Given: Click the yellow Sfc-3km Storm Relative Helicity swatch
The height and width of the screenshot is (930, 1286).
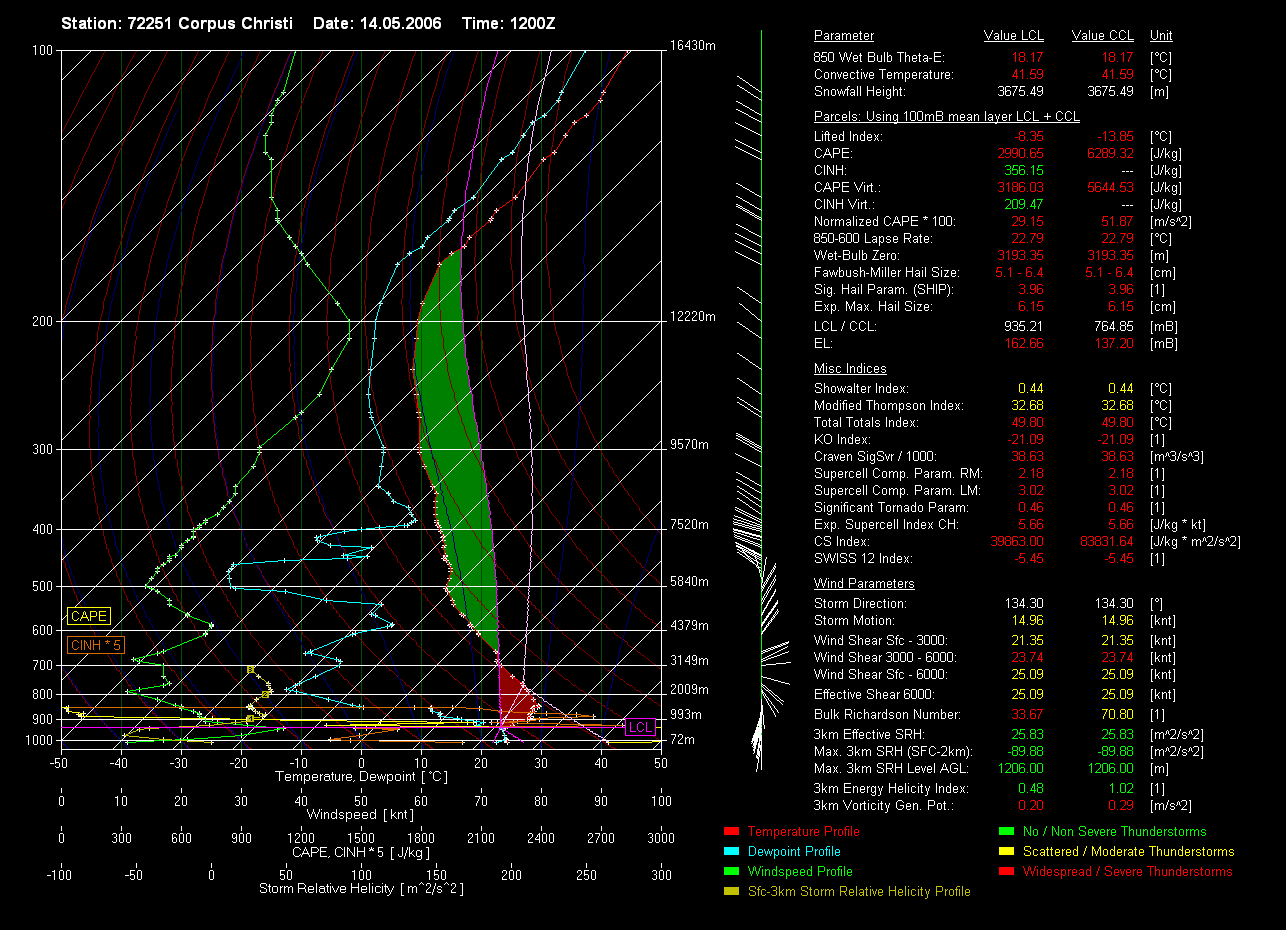Looking at the screenshot, I should pyautogui.click(x=730, y=891).
